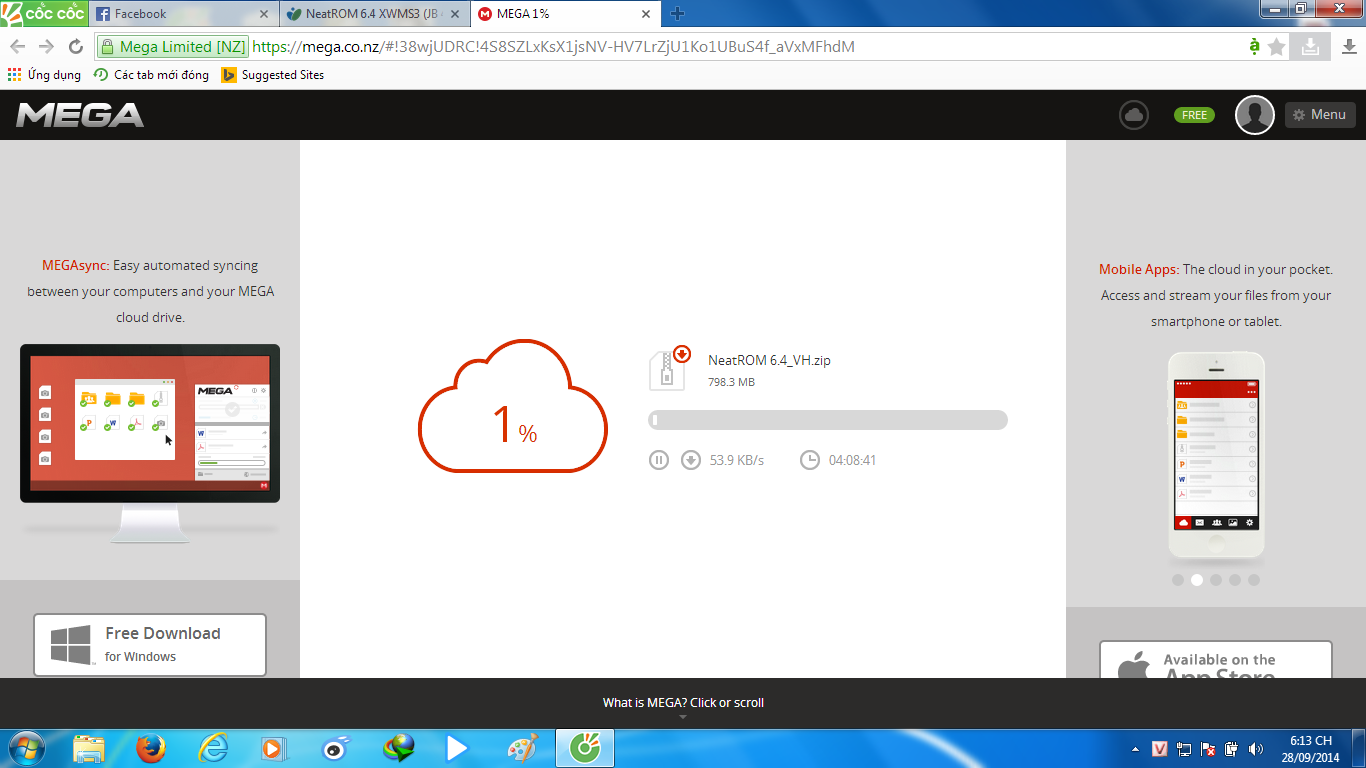The image size is (1366, 768).
Task: Open the Windows Start menu
Action: (25, 748)
